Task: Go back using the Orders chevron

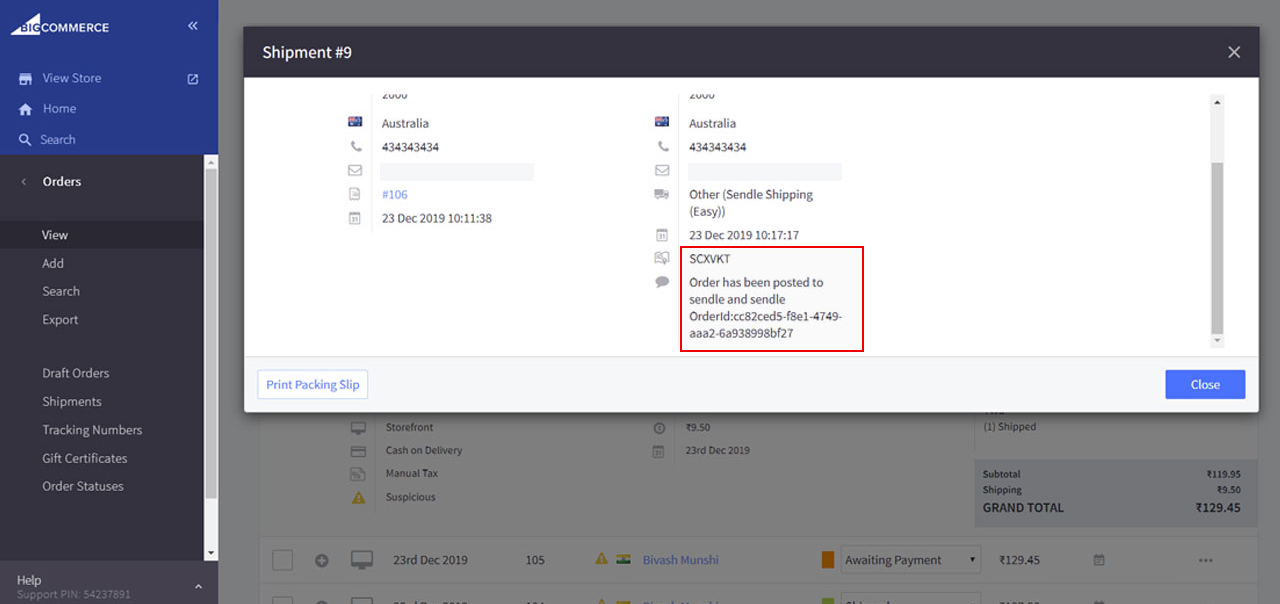Action: click(24, 182)
